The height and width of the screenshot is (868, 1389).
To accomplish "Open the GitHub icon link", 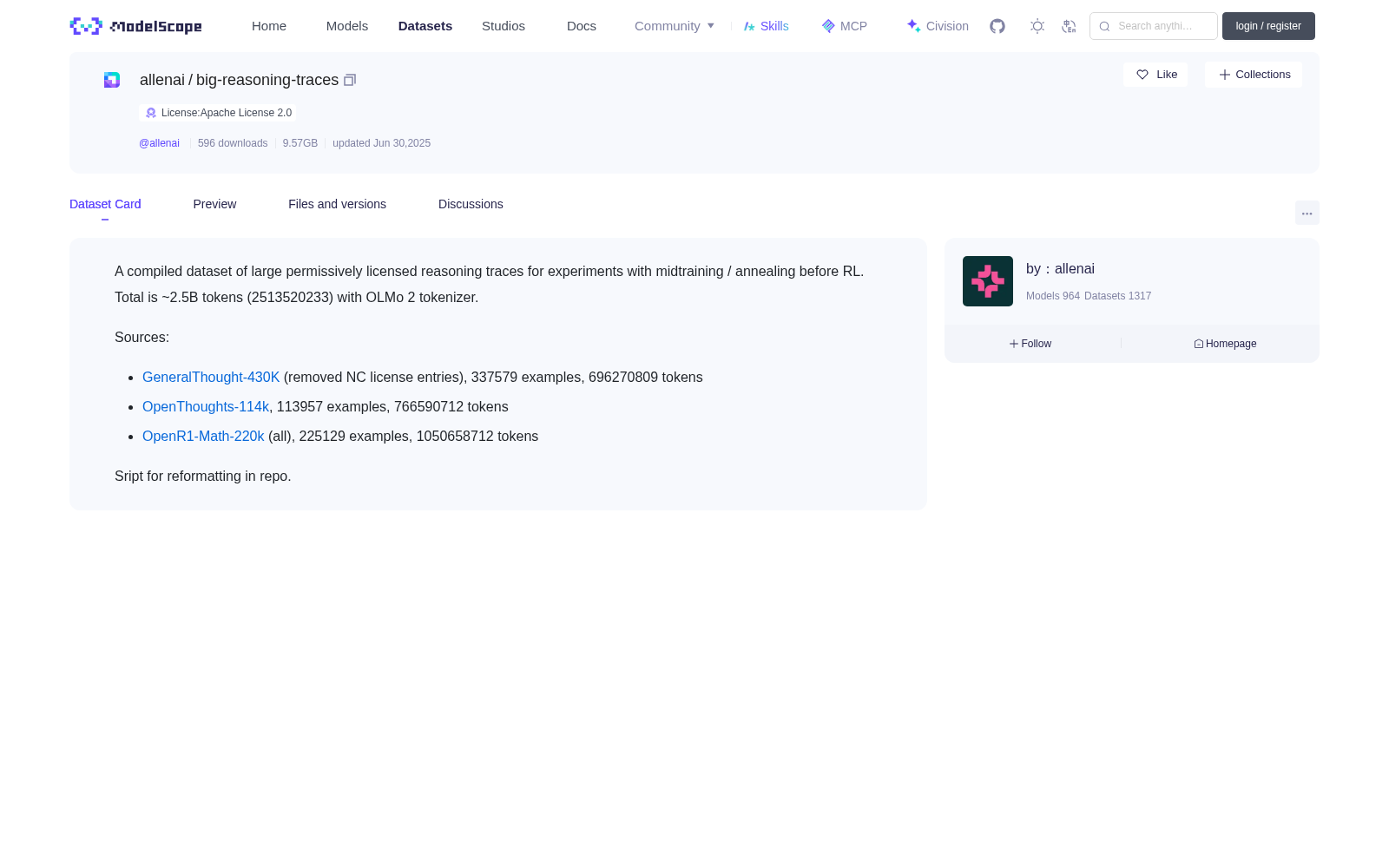I will (x=997, y=26).
